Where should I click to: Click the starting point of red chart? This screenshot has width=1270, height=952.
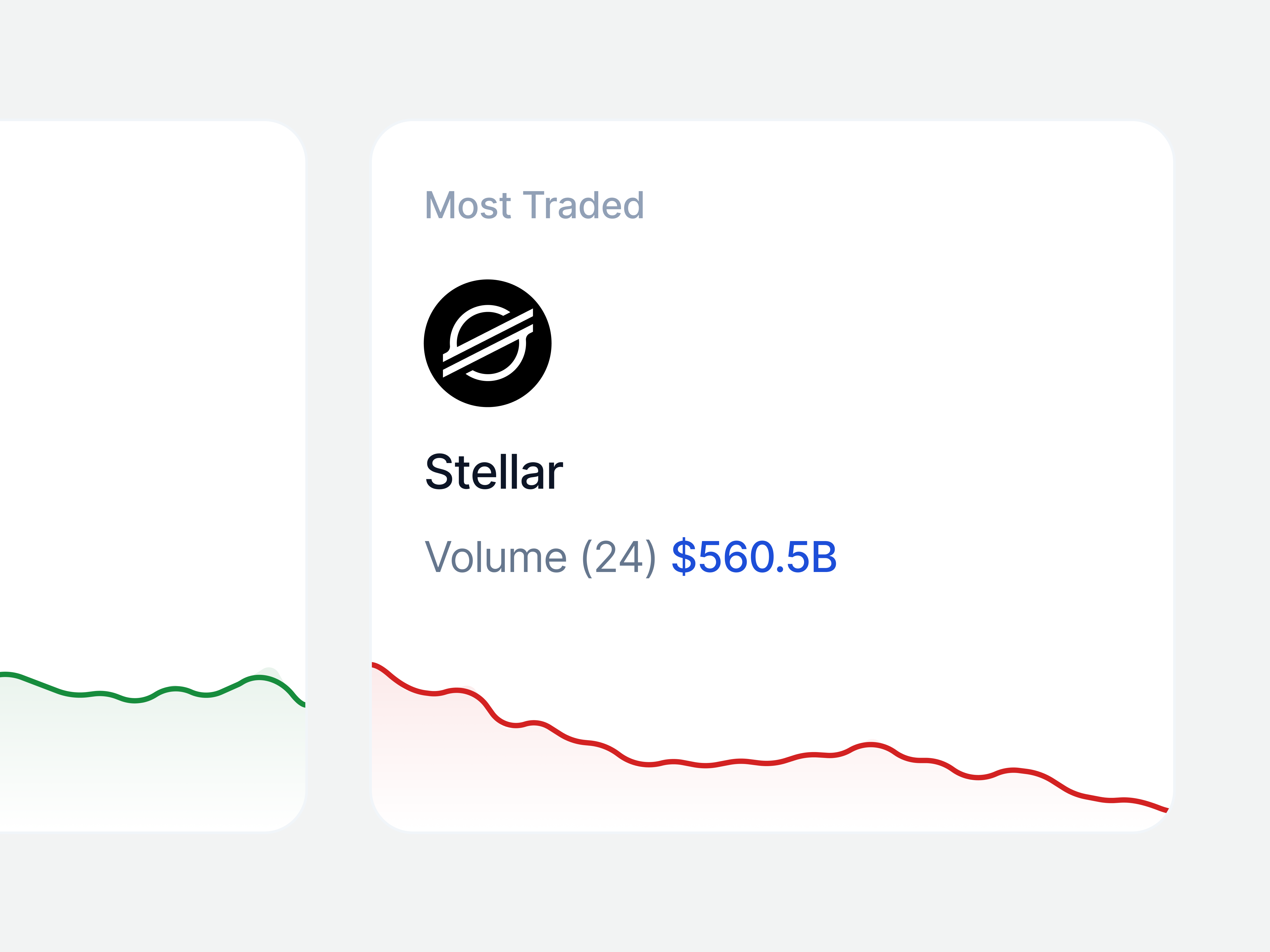374,665
